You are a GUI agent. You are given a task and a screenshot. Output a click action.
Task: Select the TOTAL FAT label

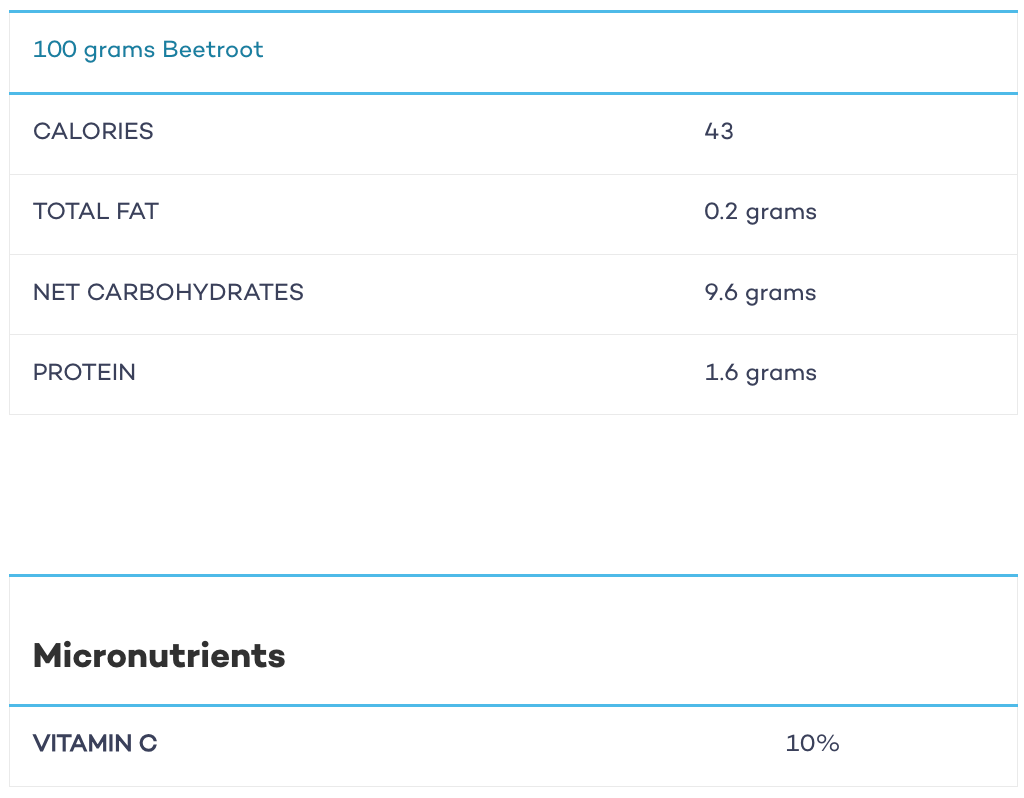(x=96, y=212)
